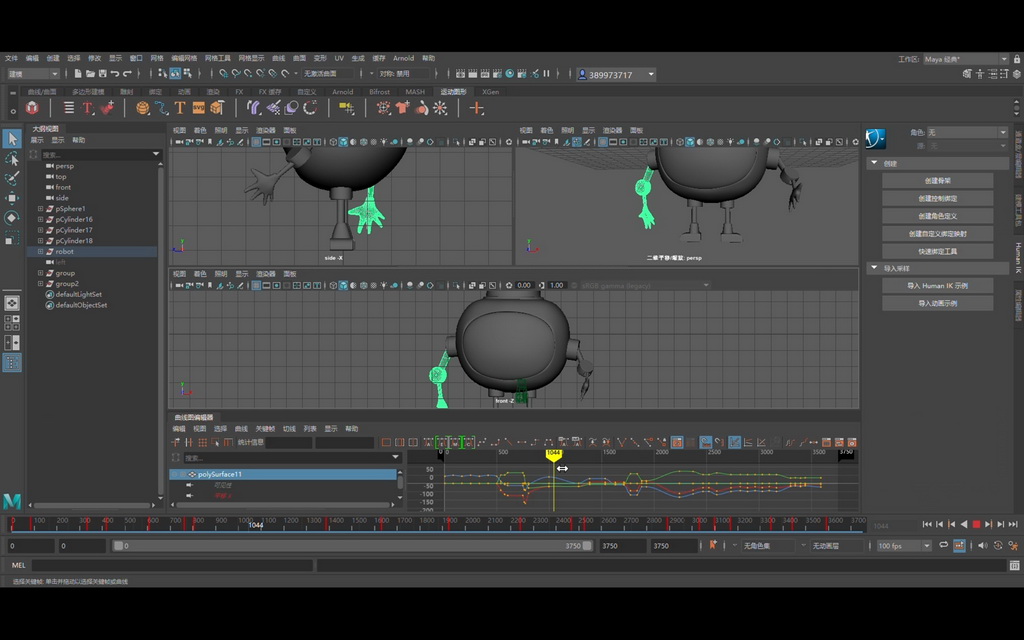
Task: Click the 导入 Human IK 示例 button
Action: (x=937, y=286)
